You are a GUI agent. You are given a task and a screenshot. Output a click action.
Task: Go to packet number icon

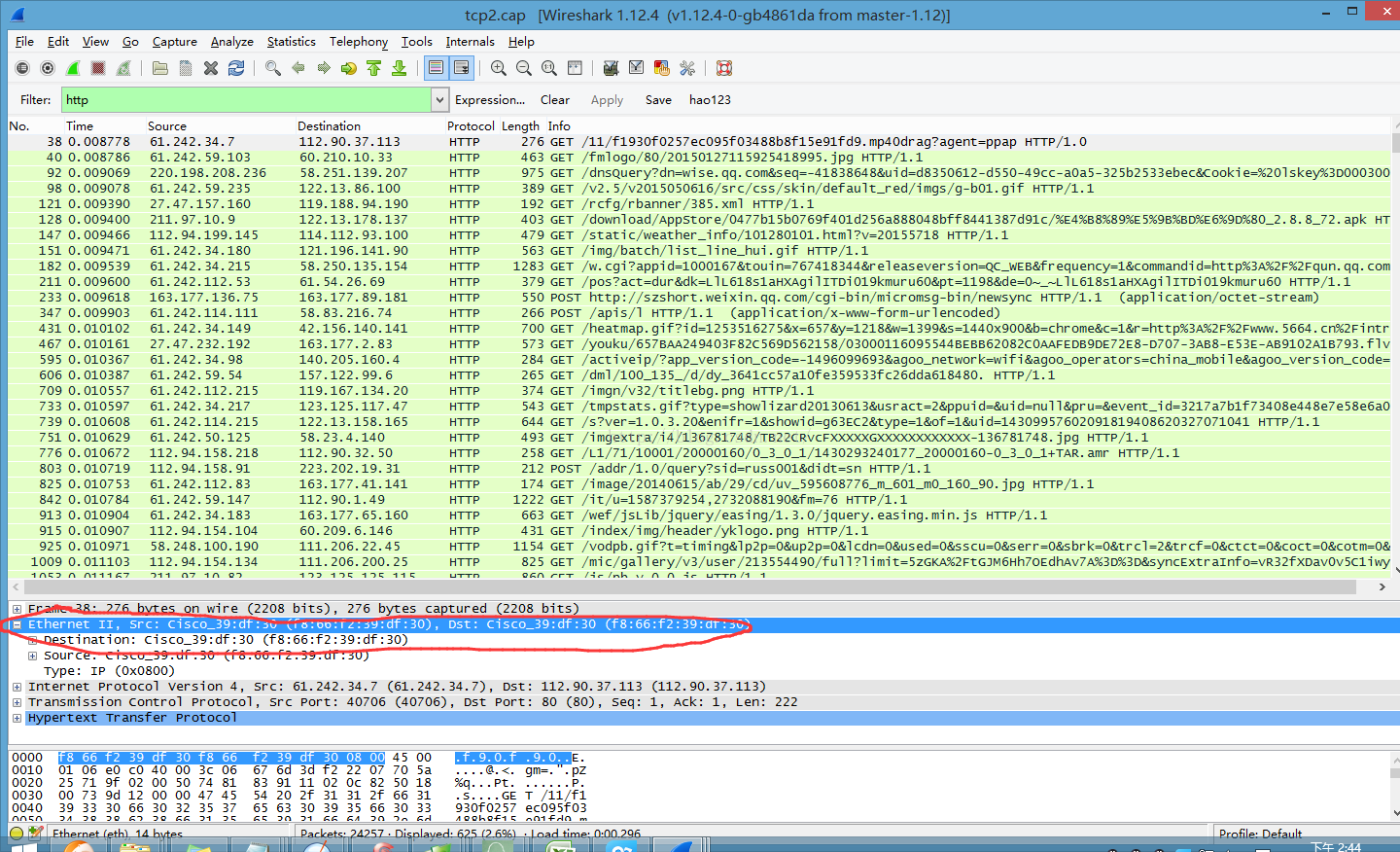(349, 68)
